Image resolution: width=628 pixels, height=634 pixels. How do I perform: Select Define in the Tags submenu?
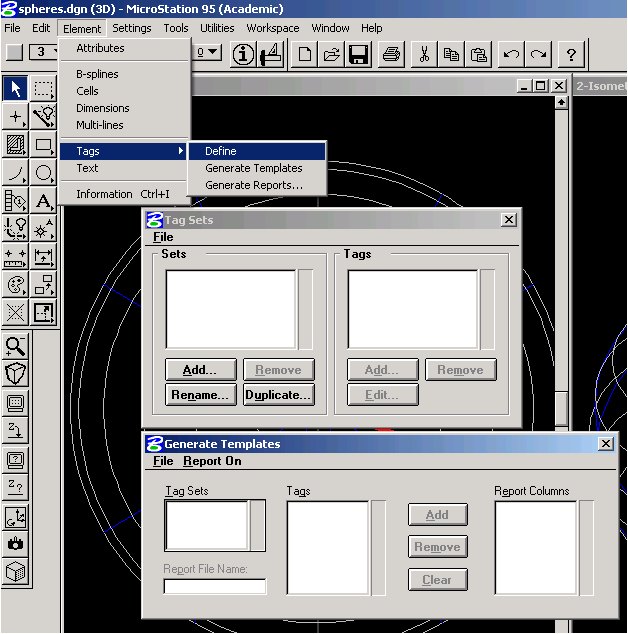point(257,151)
